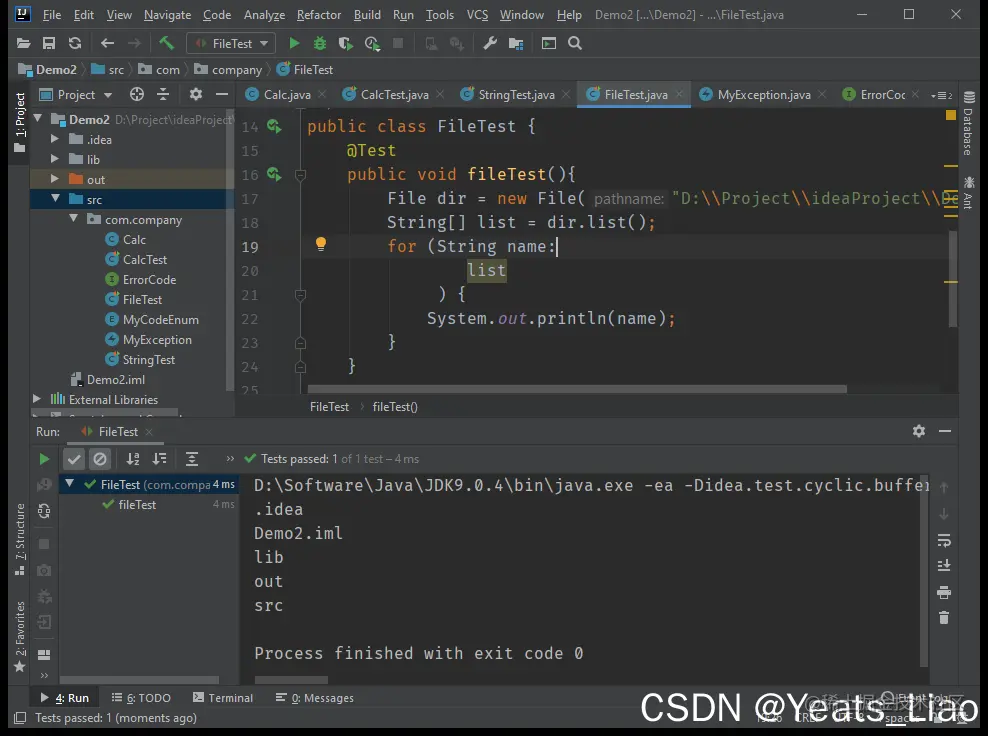The width and height of the screenshot is (988, 736).
Task: Open Run panel settings gear
Action: tap(919, 431)
